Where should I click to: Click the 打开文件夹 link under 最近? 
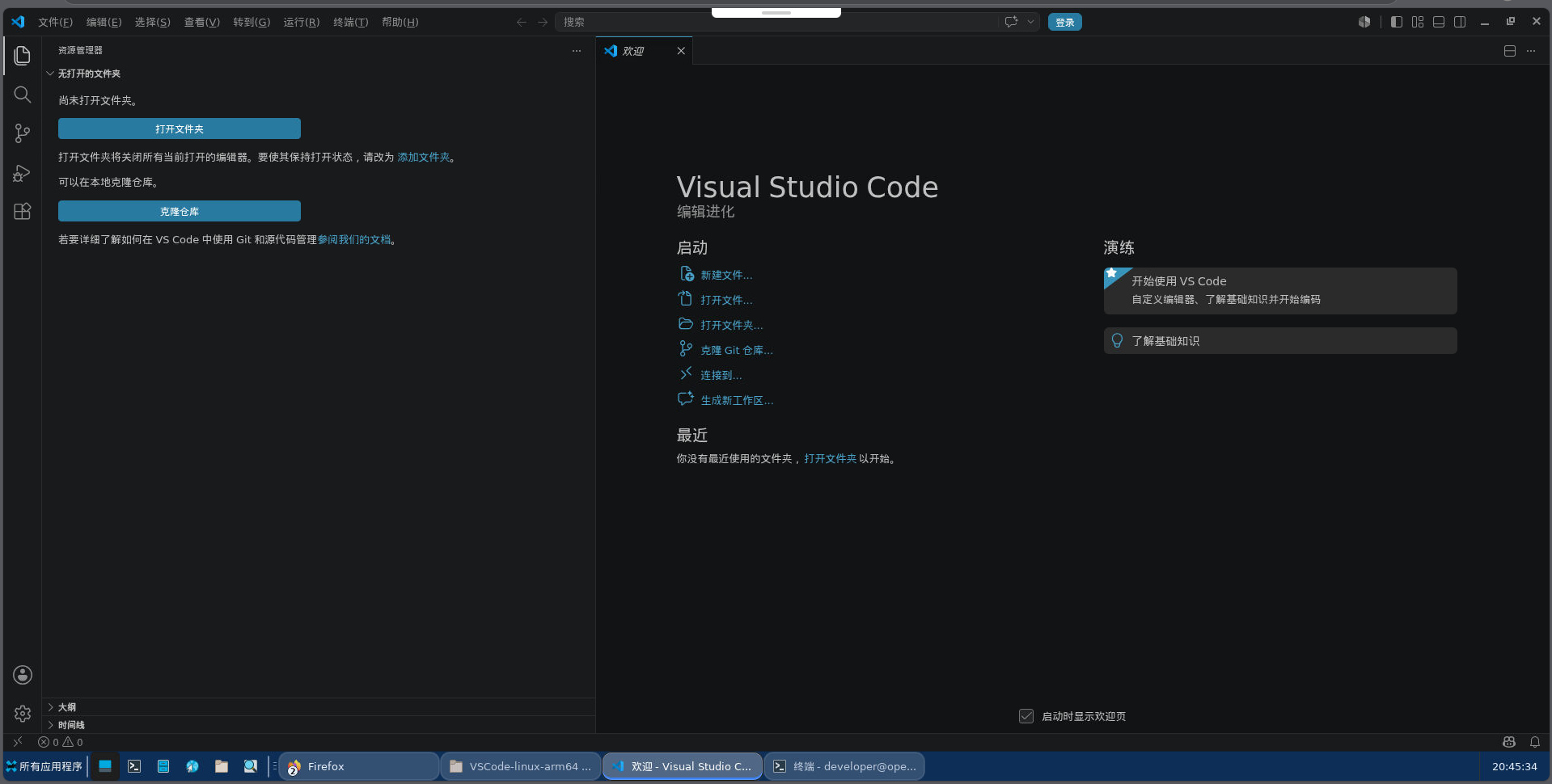pyautogui.click(x=830, y=458)
